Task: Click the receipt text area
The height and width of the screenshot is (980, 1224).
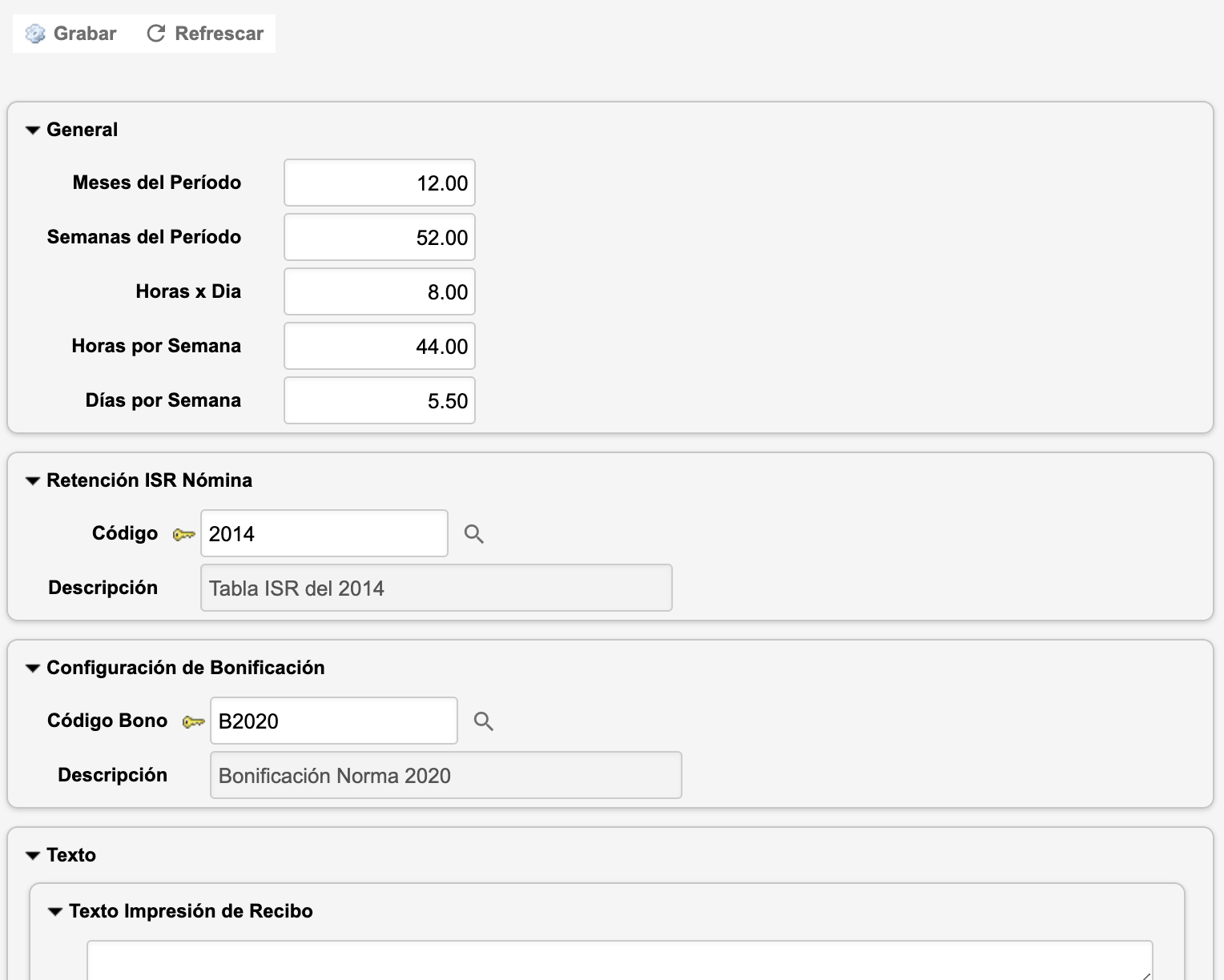Action: [618, 961]
